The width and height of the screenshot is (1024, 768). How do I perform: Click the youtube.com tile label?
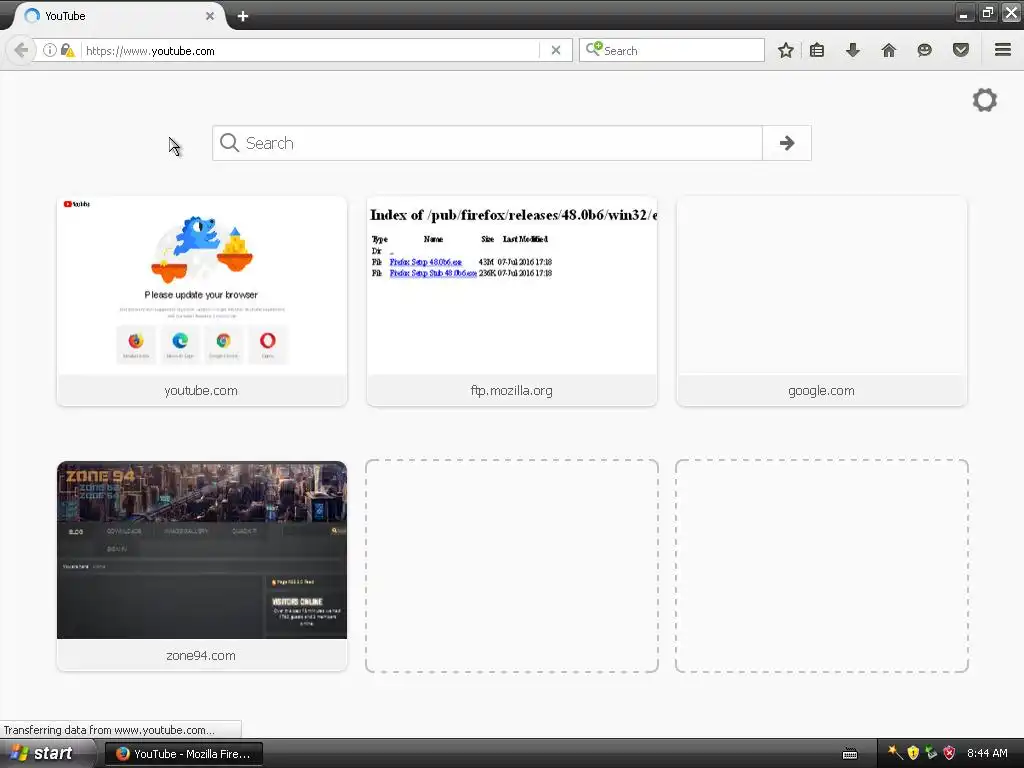[201, 391]
